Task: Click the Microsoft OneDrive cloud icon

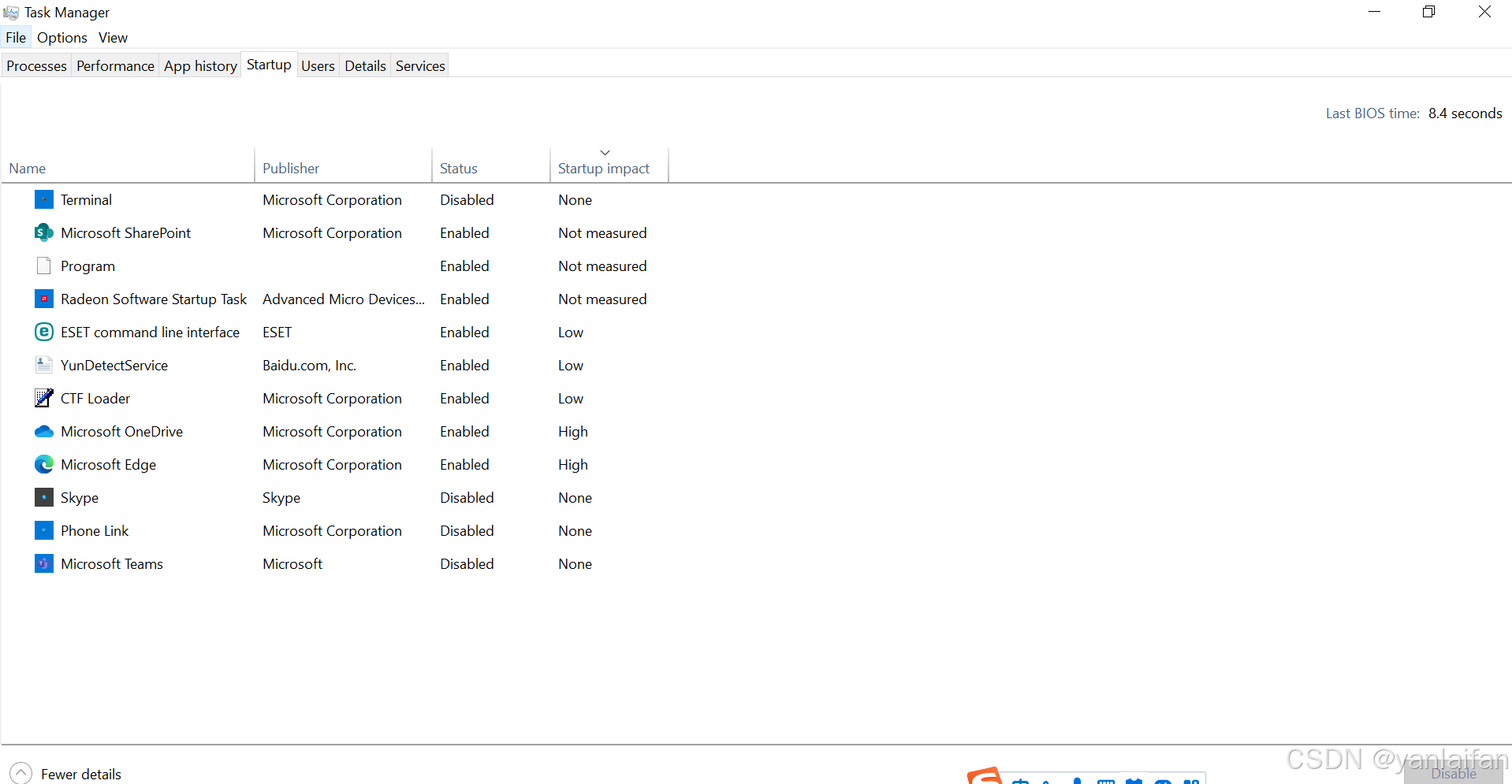Action: pyautogui.click(x=44, y=432)
